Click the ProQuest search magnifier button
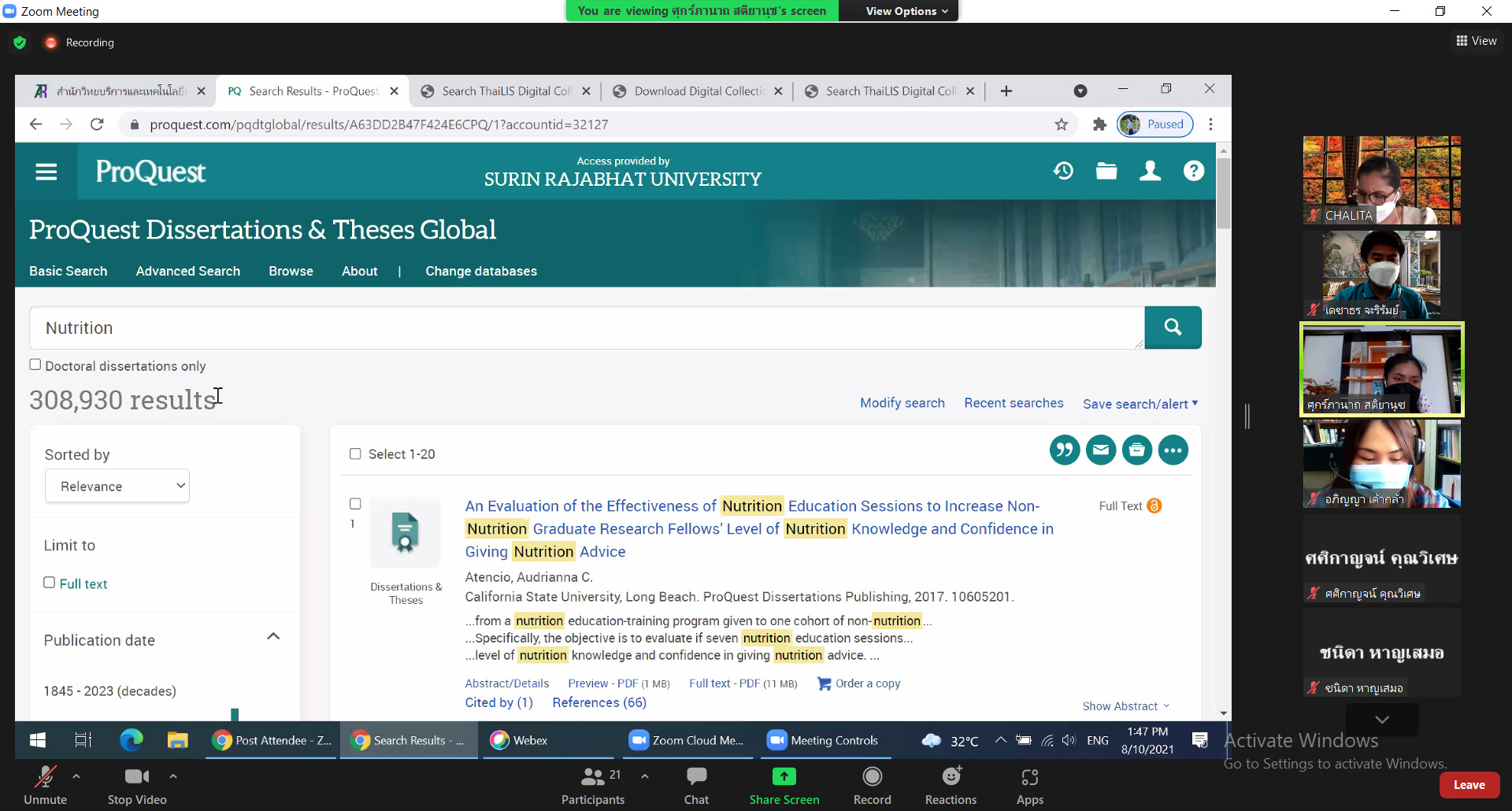Screen dimensions: 1512x811 pyautogui.click(x=1172, y=328)
